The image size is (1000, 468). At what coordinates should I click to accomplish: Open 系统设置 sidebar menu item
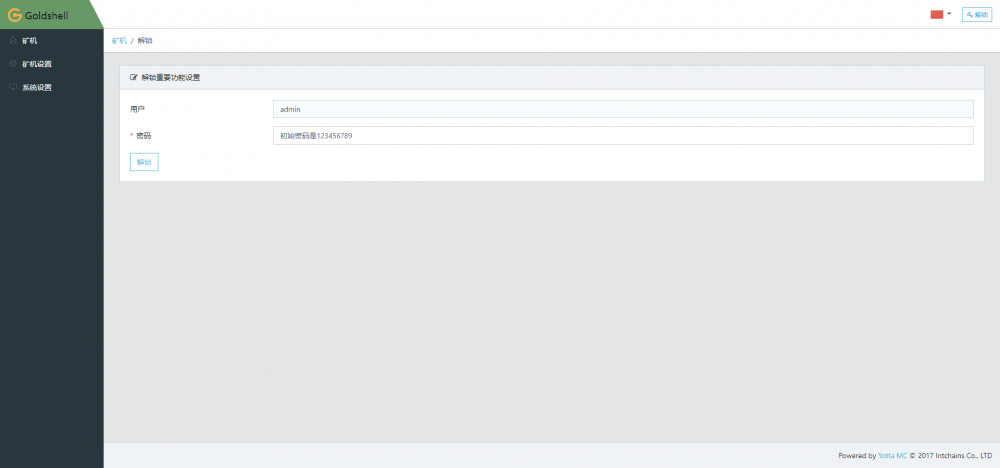click(x=52, y=87)
